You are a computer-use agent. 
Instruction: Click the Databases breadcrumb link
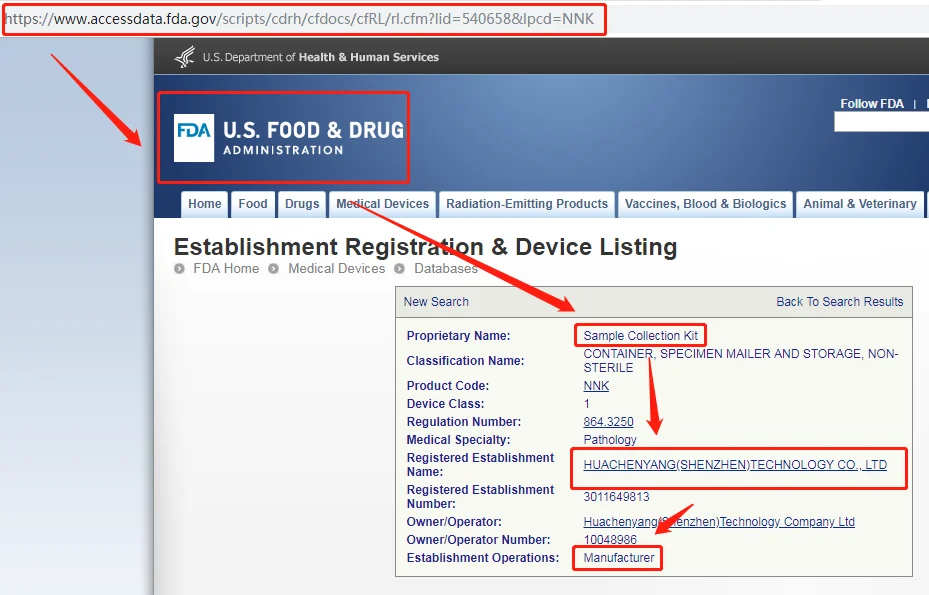(x=446, y=268)
